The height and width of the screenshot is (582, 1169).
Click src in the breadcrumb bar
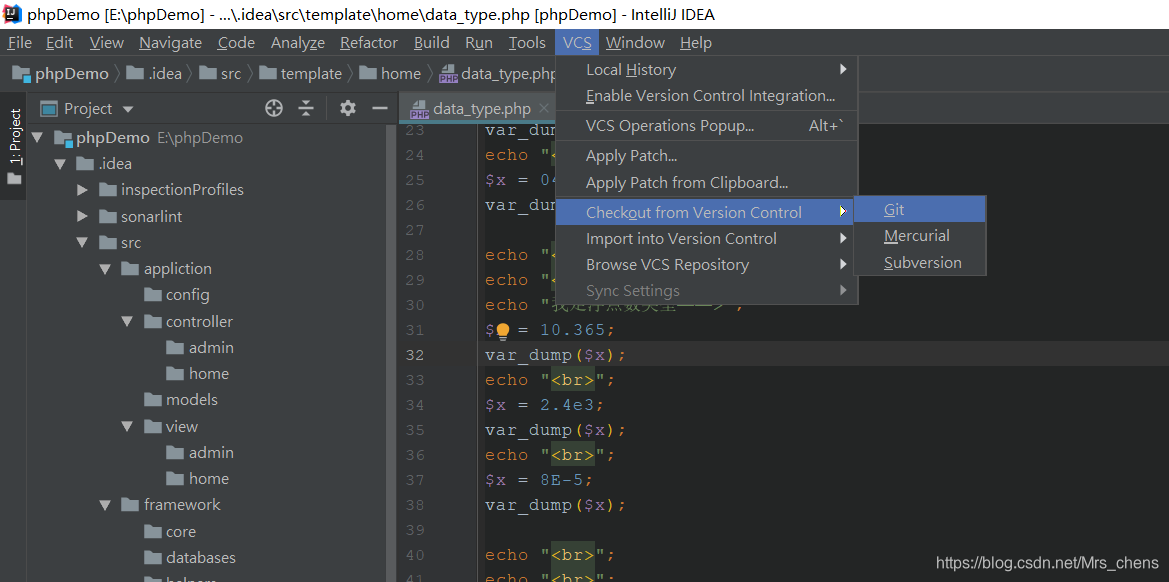(230, 74)
